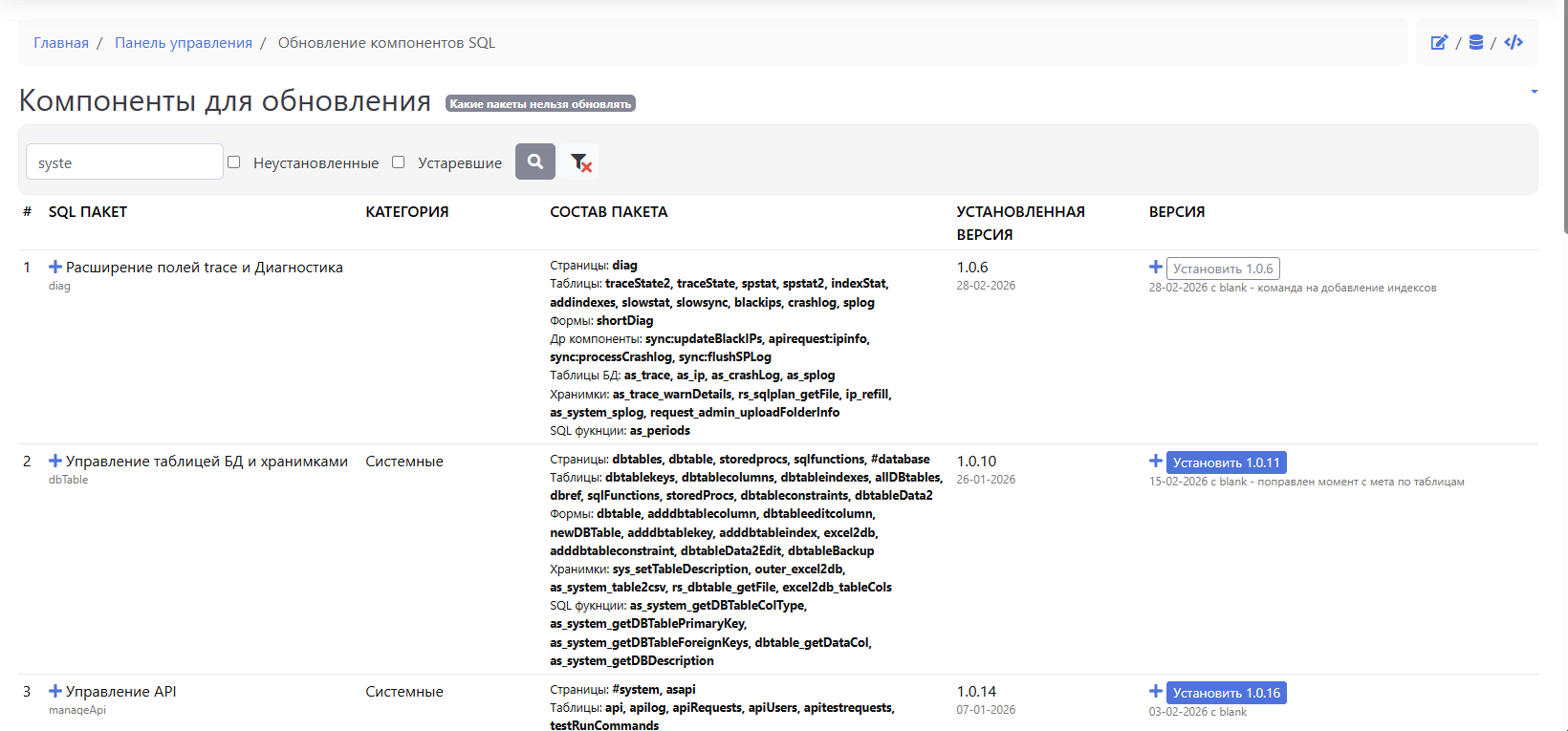Open Панель управления breadcrumb link
Screen dimensions: 1568x731
[184, 43]
